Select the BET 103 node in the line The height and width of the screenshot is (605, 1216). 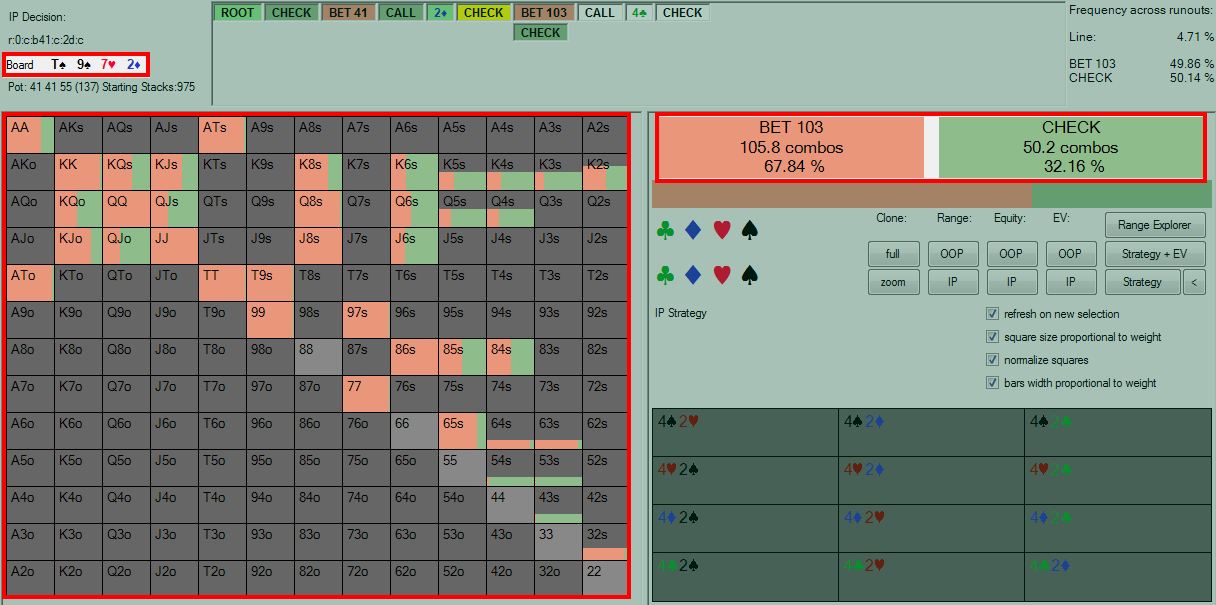[544, 13]
